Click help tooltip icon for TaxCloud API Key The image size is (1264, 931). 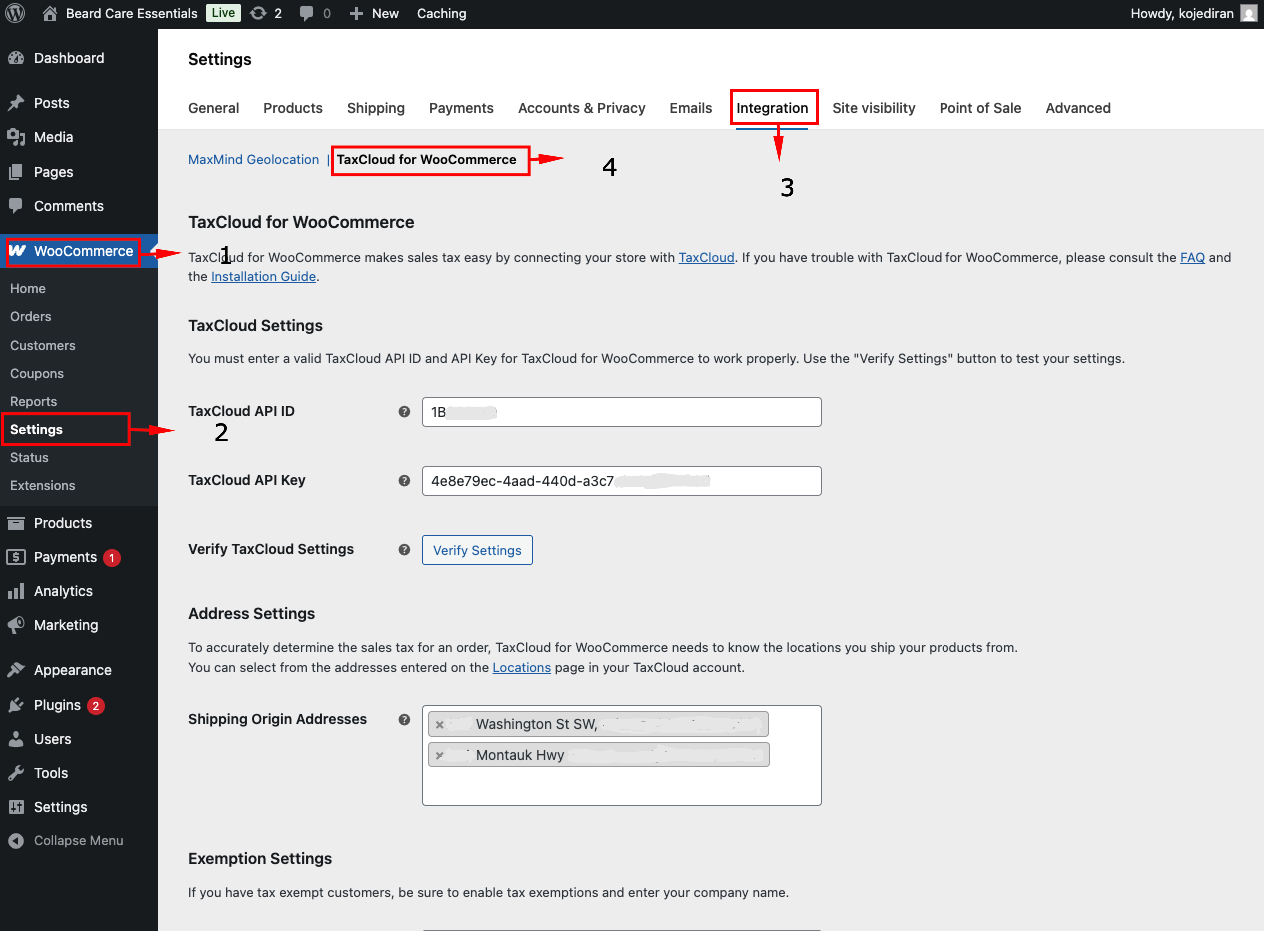tap(404, 480)
